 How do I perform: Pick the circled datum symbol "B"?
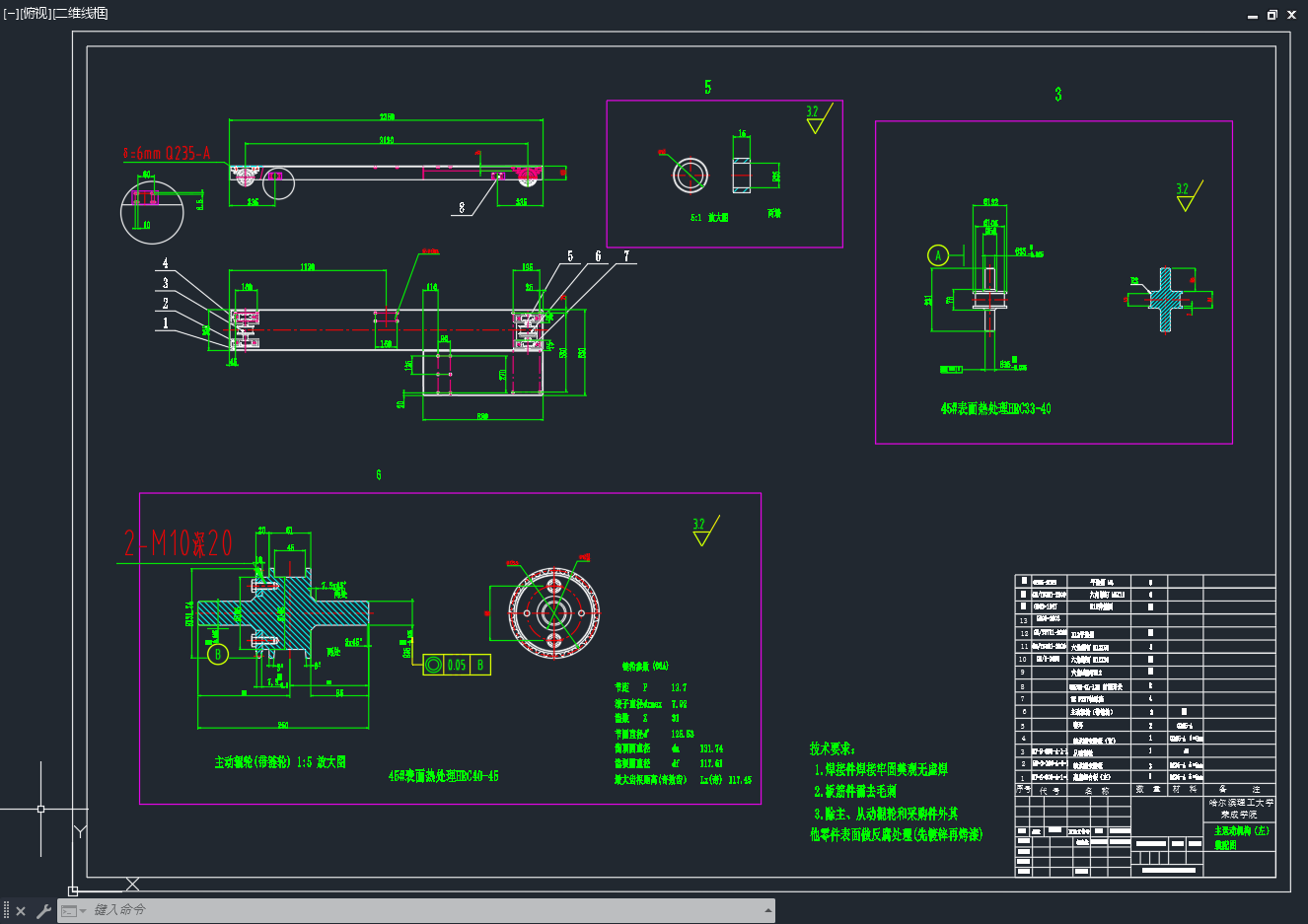point(218,654)
